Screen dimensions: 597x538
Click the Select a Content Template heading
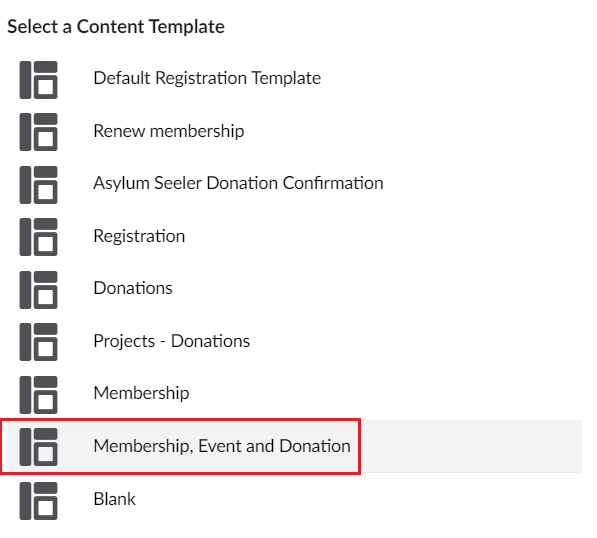116,27
